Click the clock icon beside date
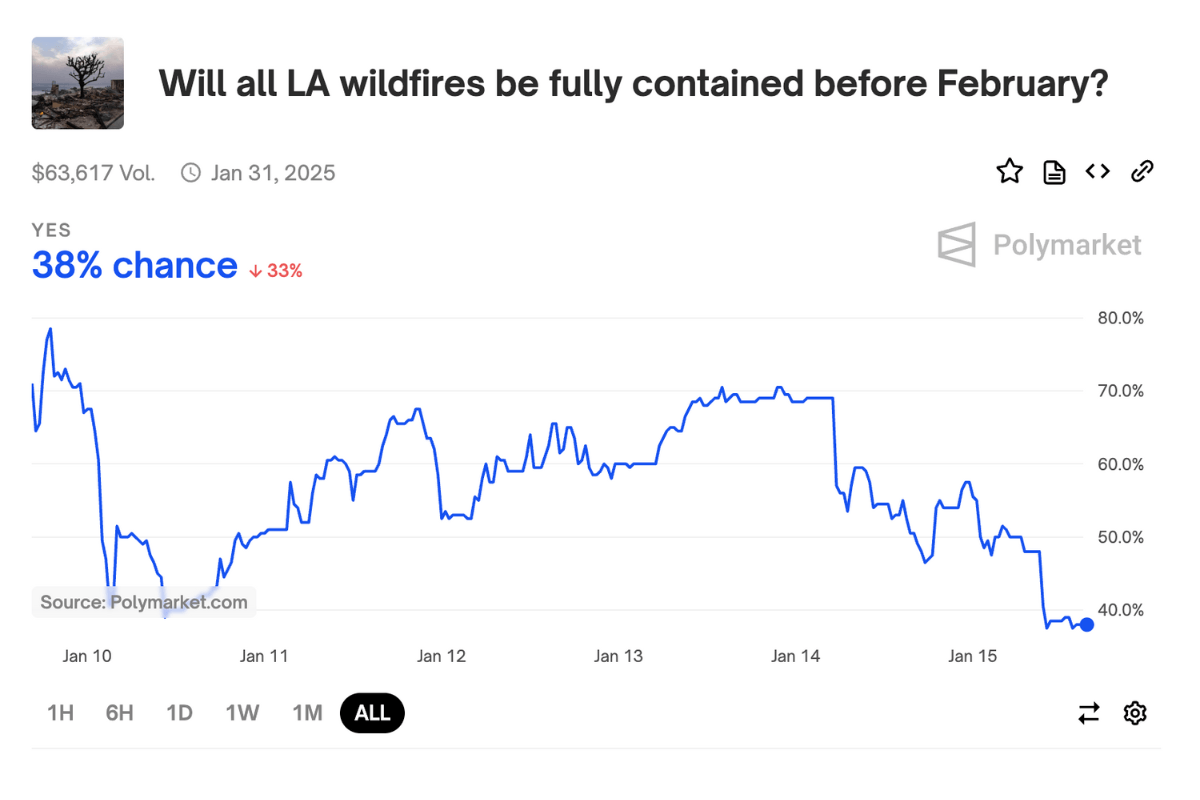This screenshot has height=800, width=1200. pos(190,173)
